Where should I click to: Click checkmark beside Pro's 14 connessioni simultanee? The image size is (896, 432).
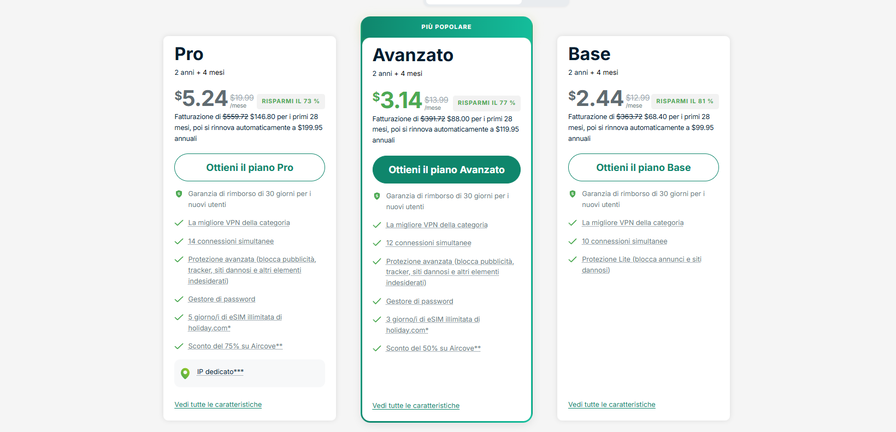(x=179, y=241)
